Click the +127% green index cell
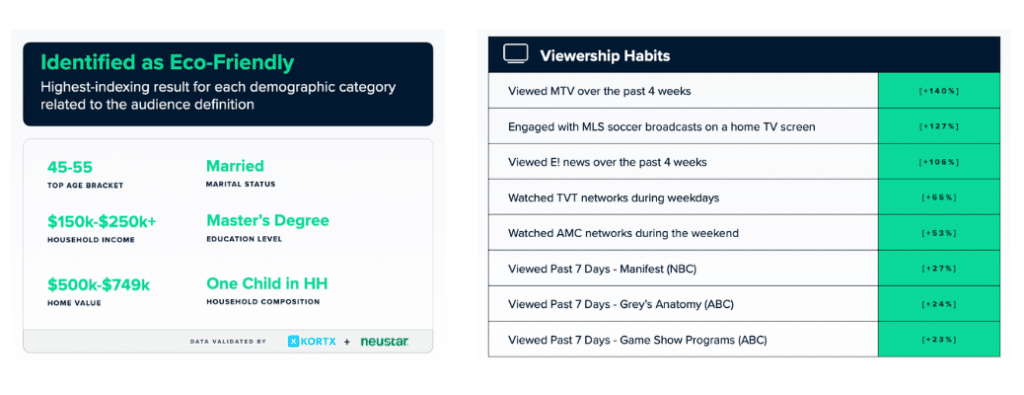Viewport: 1024px width, 395px height. click(x=938, y=126)
